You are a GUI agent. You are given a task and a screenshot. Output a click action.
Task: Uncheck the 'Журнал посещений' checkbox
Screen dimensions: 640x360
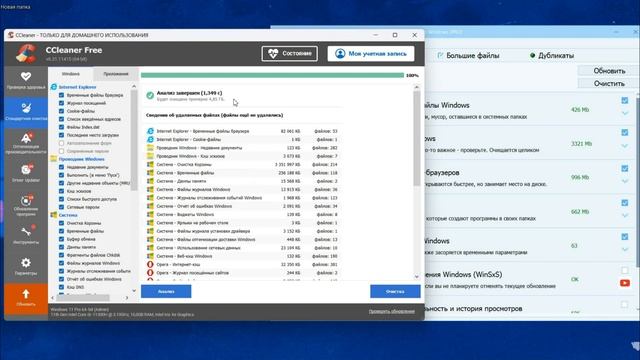click(x=61, y=103)
